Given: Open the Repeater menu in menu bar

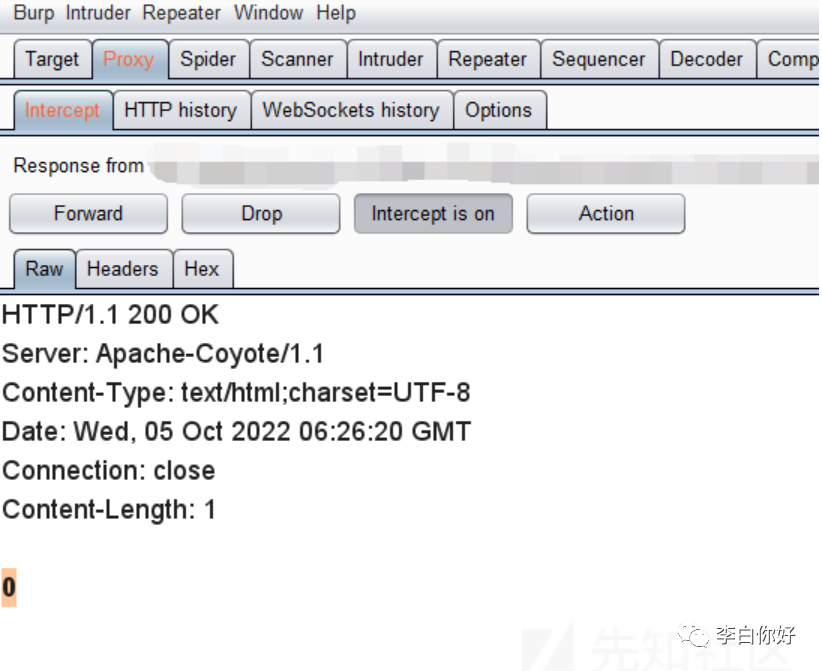Looking at the screenshot, I should coord(181,13).
